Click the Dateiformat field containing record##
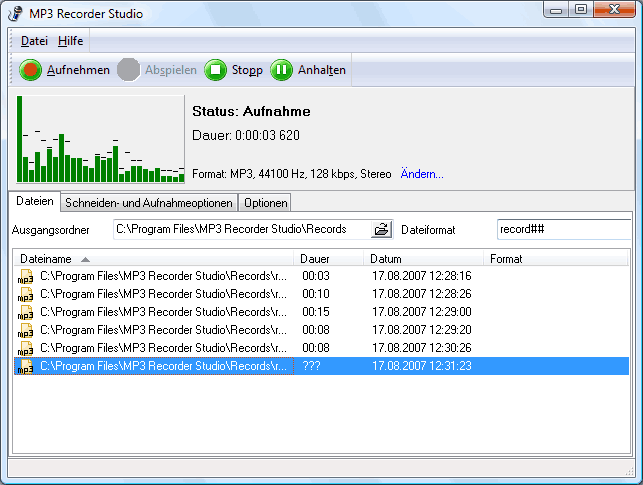This screenshot has width=643, height=485. click(564, 229)
